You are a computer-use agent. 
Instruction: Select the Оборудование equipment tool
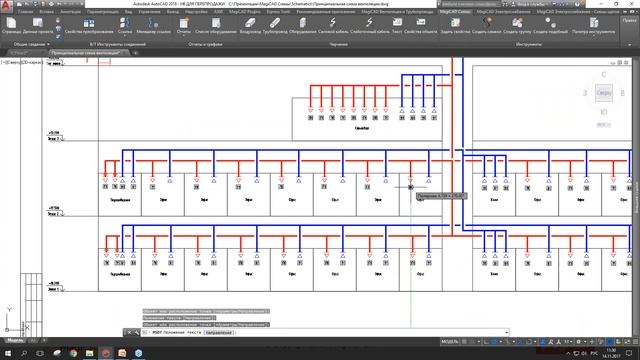(x=302, y=25)
